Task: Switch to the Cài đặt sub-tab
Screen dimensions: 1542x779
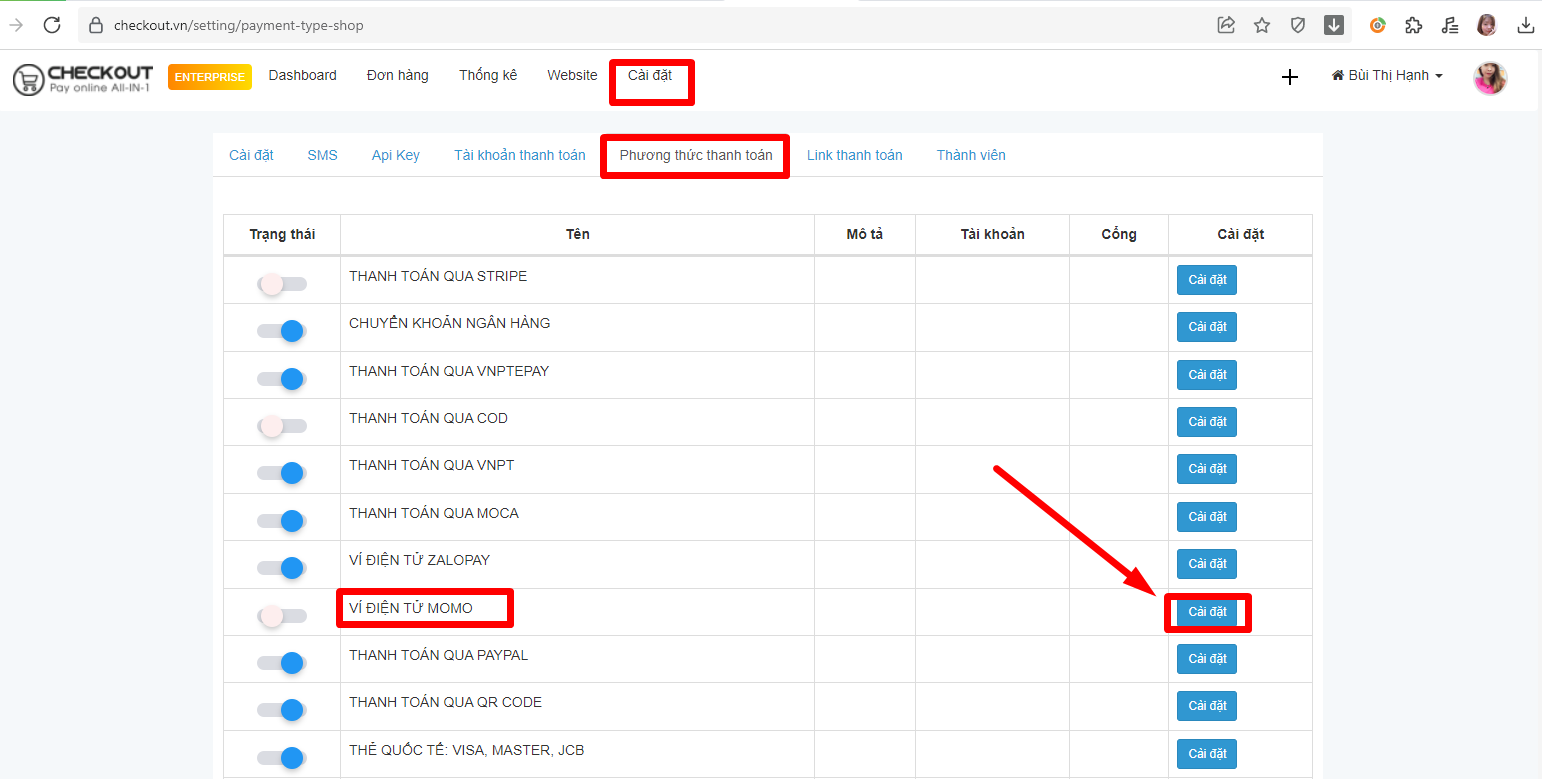Action: click(251, 155)
